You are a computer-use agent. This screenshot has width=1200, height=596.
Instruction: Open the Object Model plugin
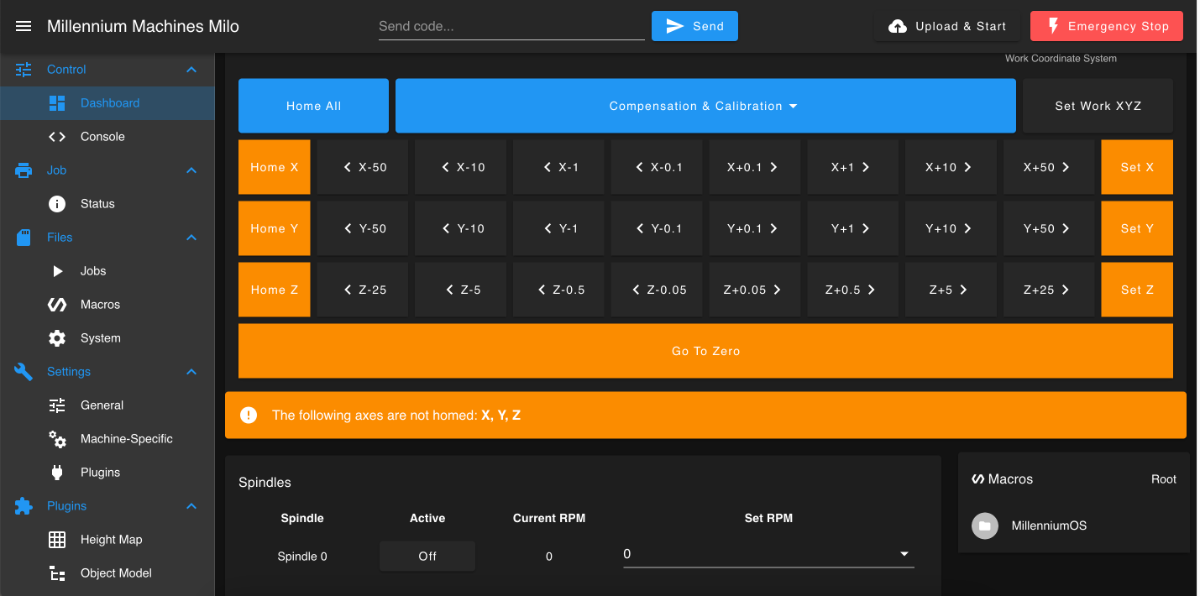pyautogui.click(x=107, y=573)
